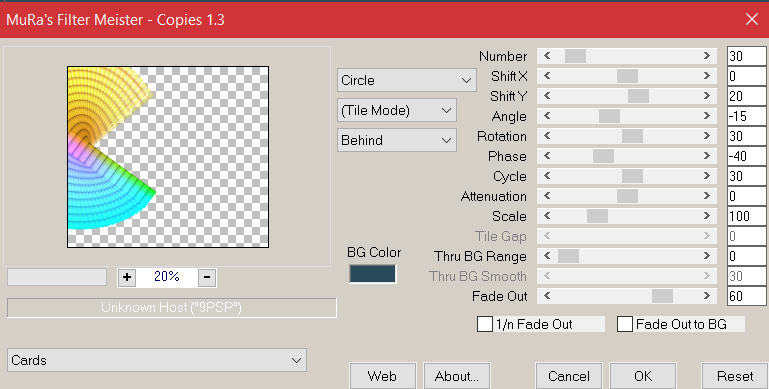The height and width of the screenshot is (389, 769).
Task: Click the Phase slider thumb
Action: click(603, 156)
